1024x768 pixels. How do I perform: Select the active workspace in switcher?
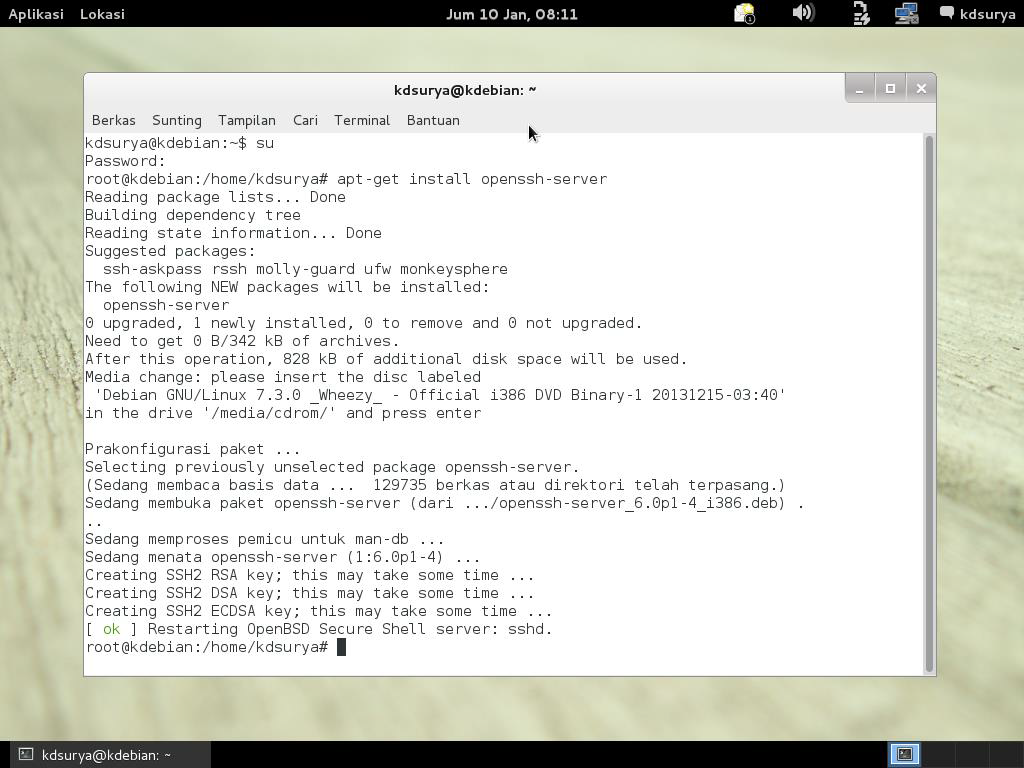[x=904, y=754]
